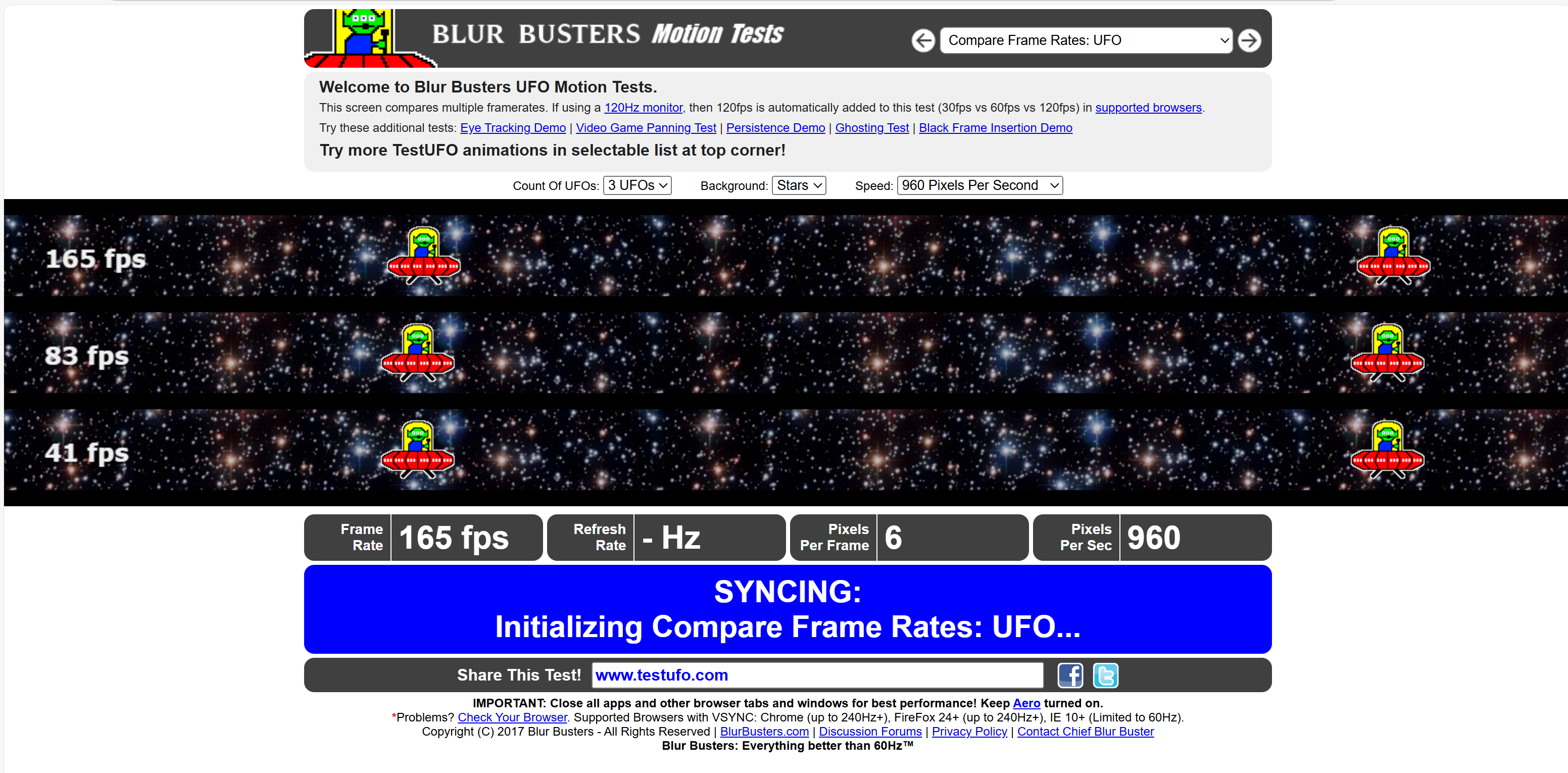Share test on Facebook

(1069, 675)
